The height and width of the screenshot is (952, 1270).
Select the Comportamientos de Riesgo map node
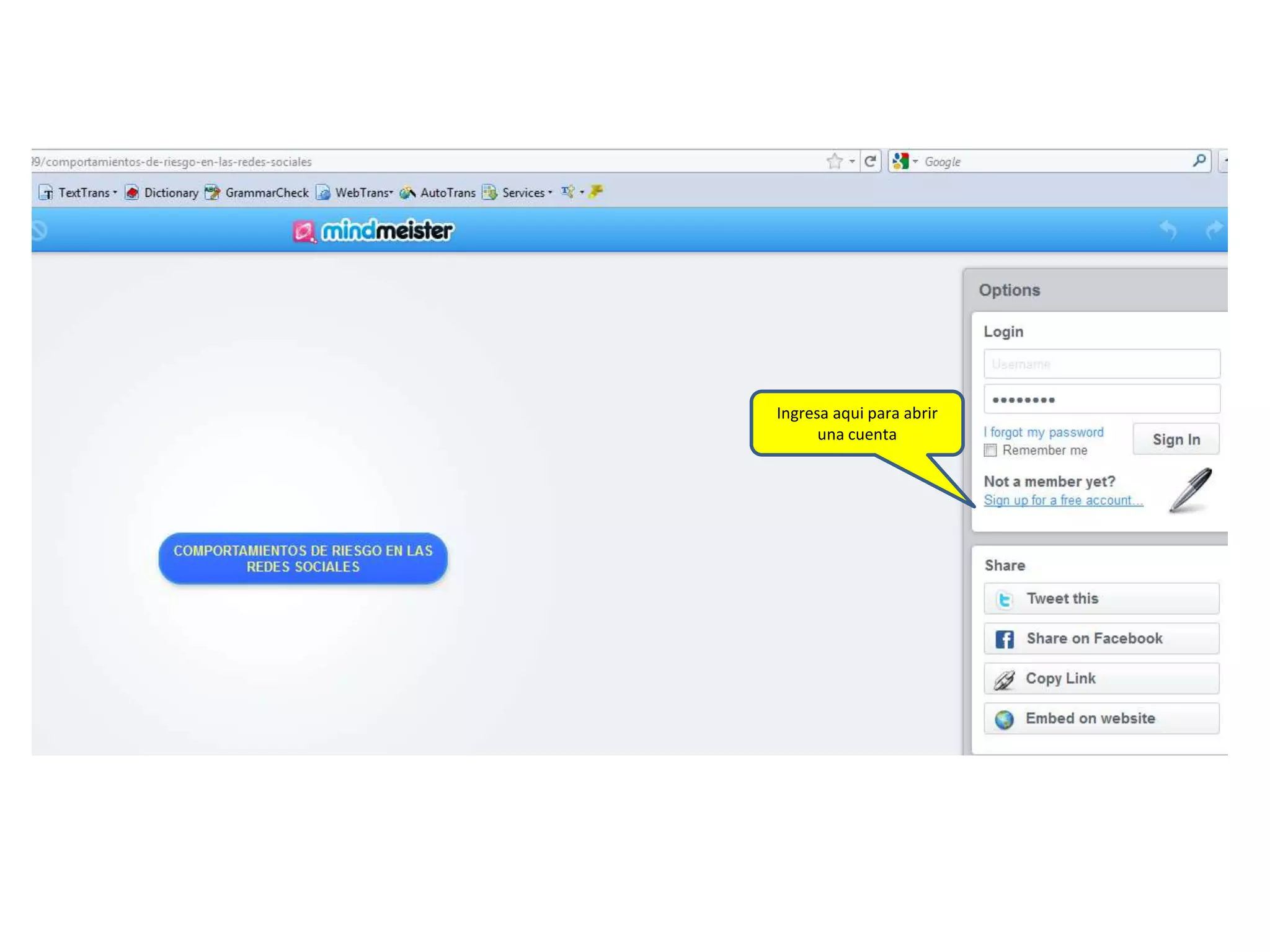click(x=303, y=558)
